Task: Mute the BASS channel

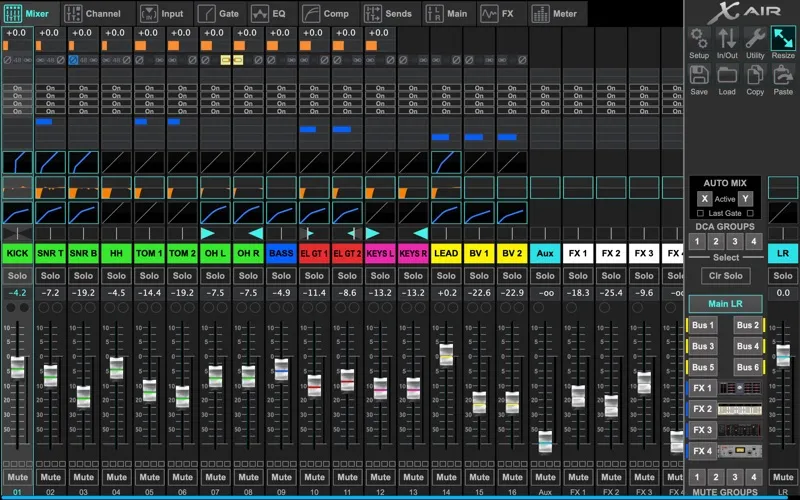Action: (x=281, y=478)
